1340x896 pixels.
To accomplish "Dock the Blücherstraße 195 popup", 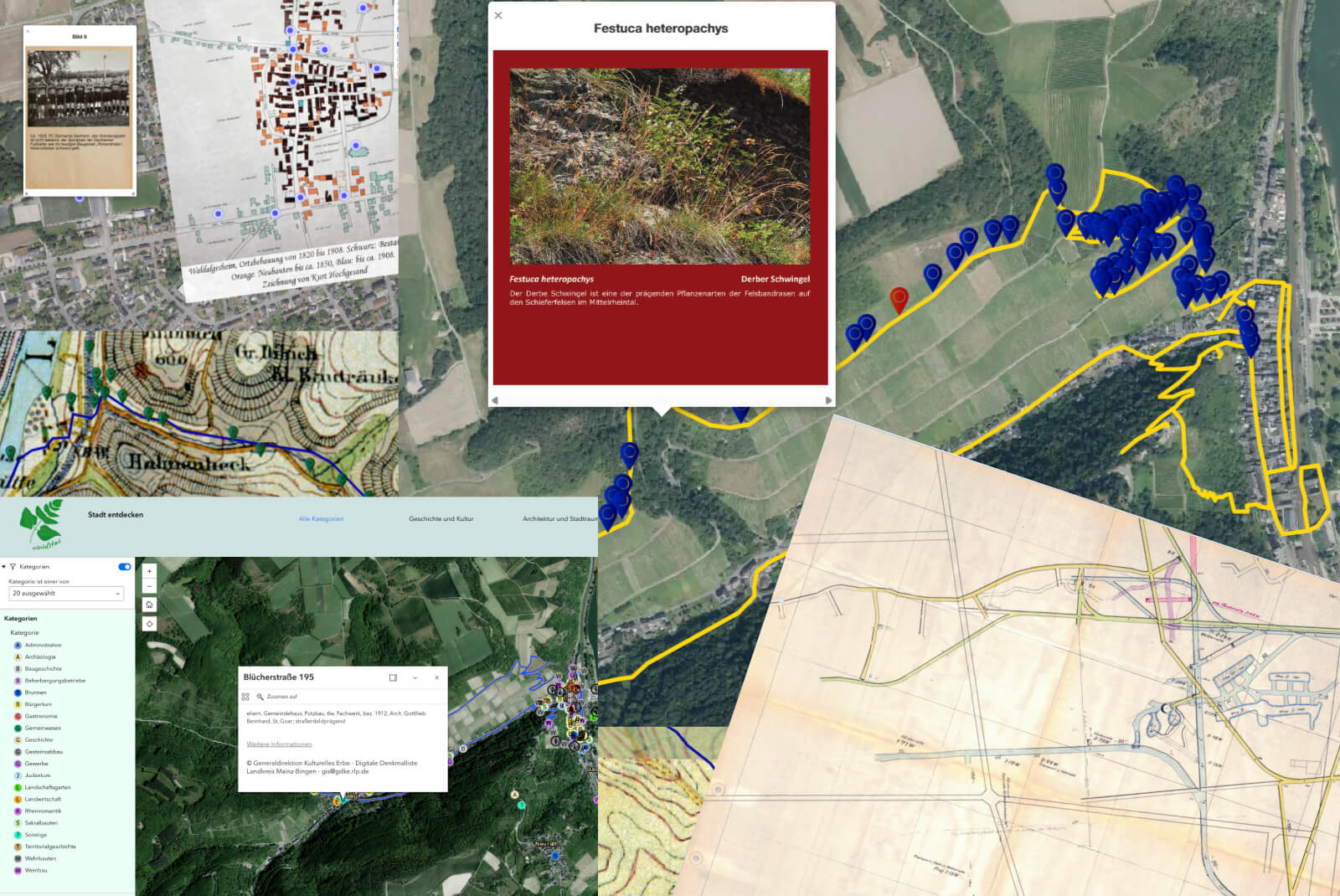I will pyautogui.click(x=393, y=677).
